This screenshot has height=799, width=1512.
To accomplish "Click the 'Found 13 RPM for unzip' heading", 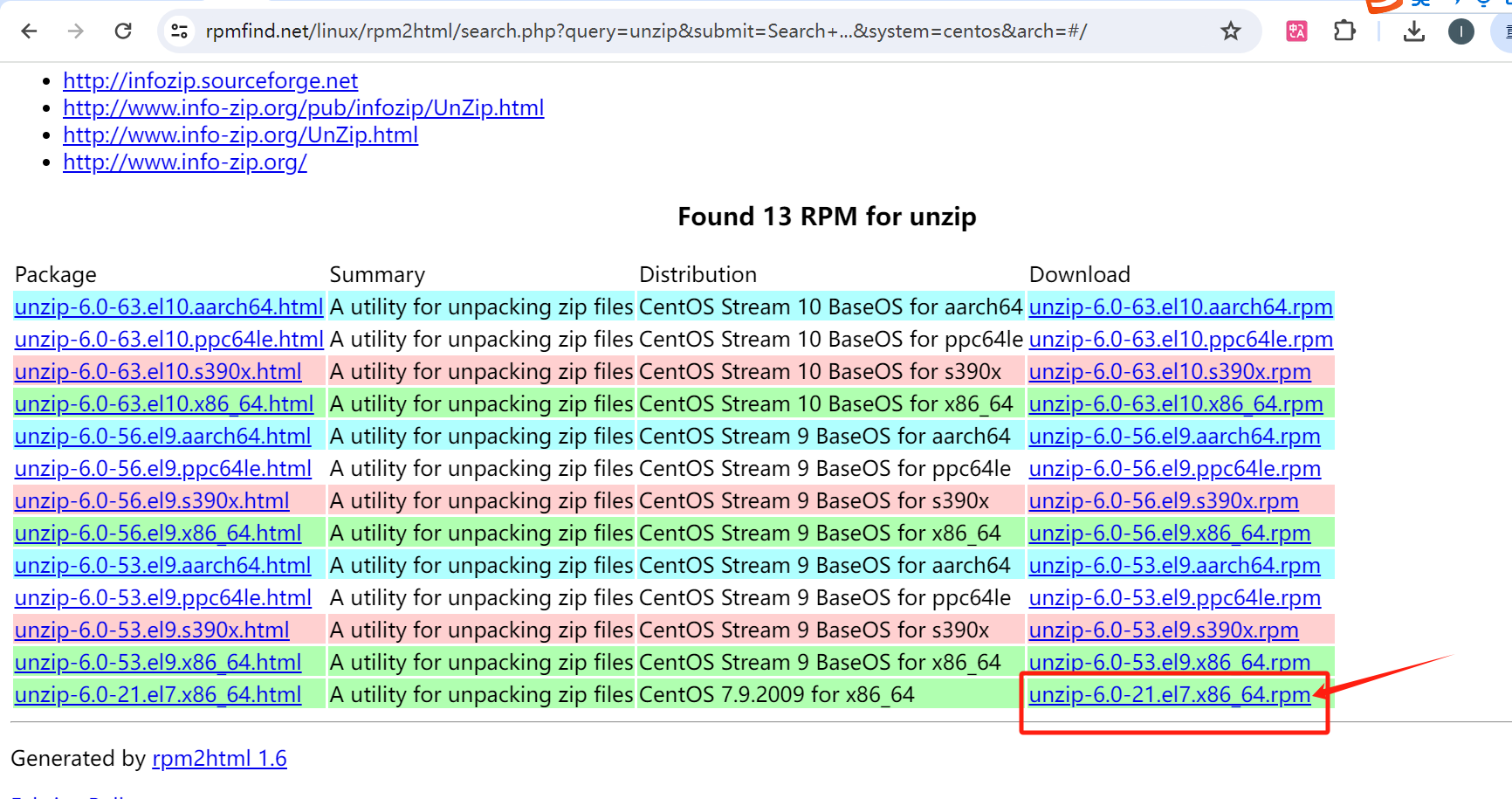I will pos(827,217).
